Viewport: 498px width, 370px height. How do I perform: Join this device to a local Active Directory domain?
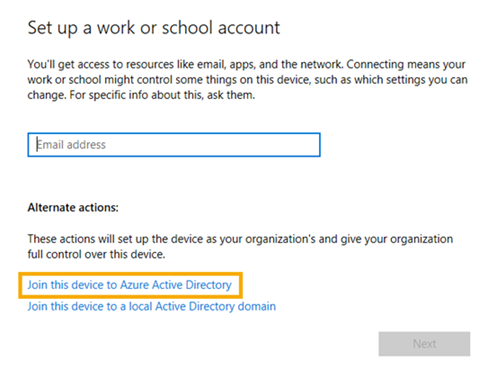click(x=152, y=306)
